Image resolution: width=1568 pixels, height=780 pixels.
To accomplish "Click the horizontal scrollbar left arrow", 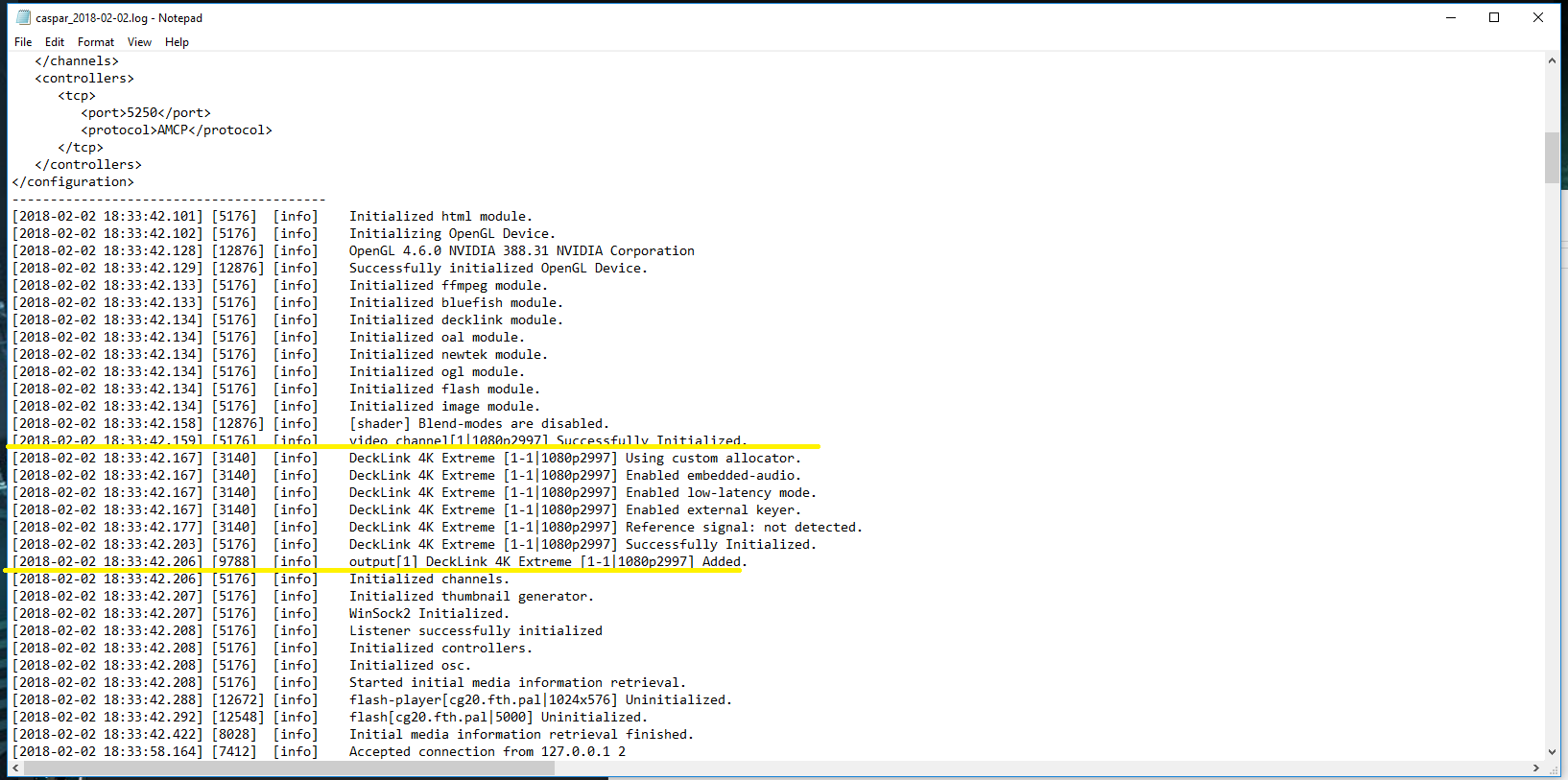I will pyautogui.click(x=15, y=768).
